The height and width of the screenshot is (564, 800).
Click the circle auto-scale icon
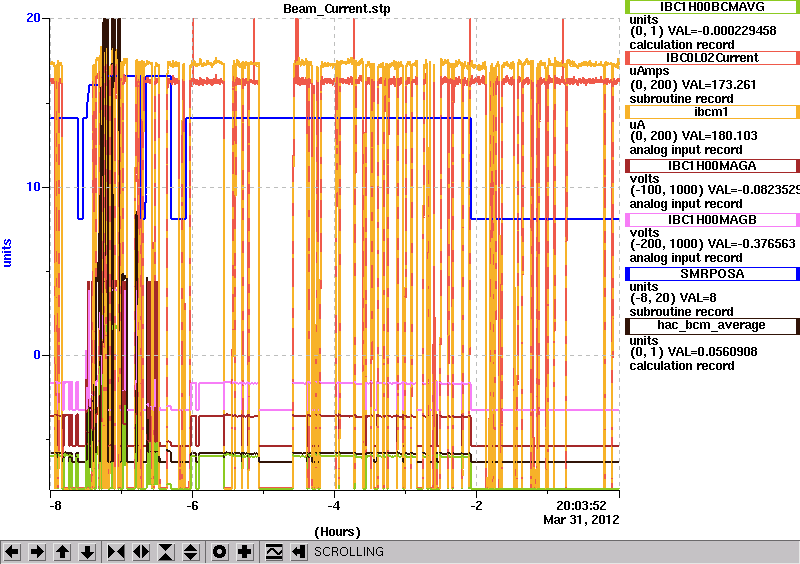coord(220,552)
